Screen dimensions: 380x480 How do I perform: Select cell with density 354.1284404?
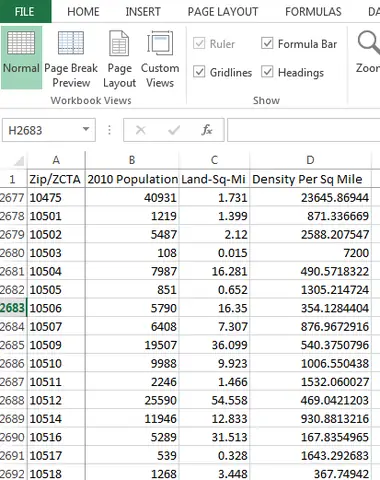[310, 308]
